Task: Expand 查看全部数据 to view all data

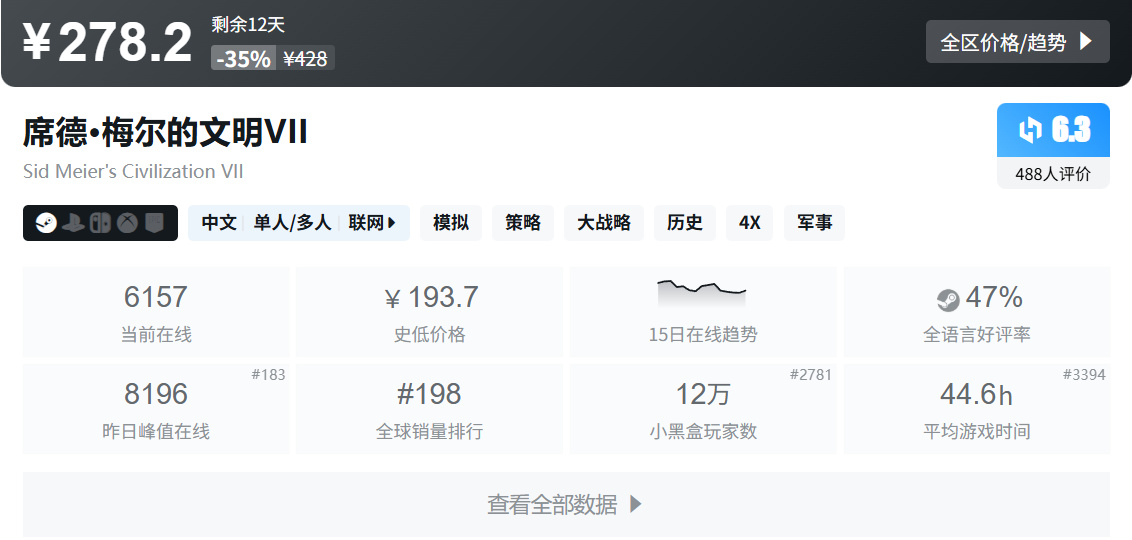Action: point(566,504)
